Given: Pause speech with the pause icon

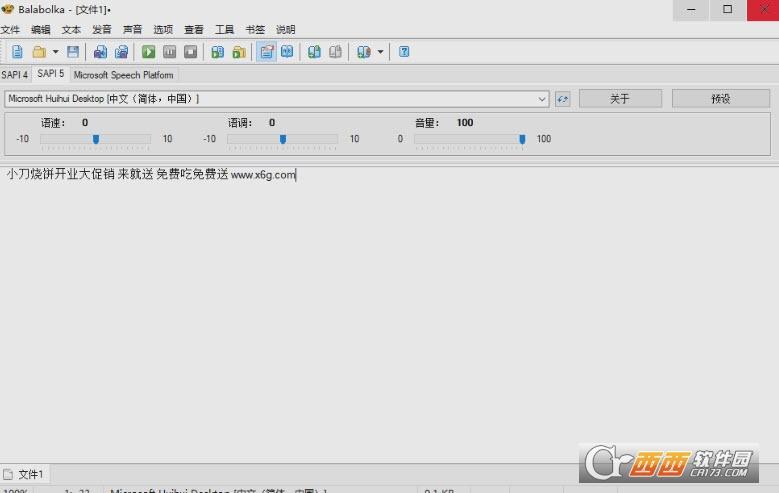Looking at the screenshot, I should click(169, 52).
